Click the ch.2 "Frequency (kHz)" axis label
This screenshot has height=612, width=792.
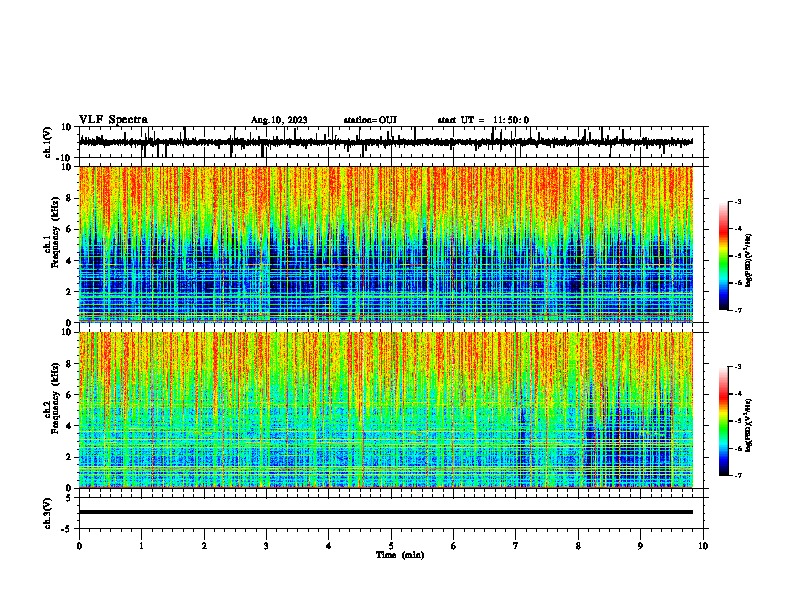point(55,398)
